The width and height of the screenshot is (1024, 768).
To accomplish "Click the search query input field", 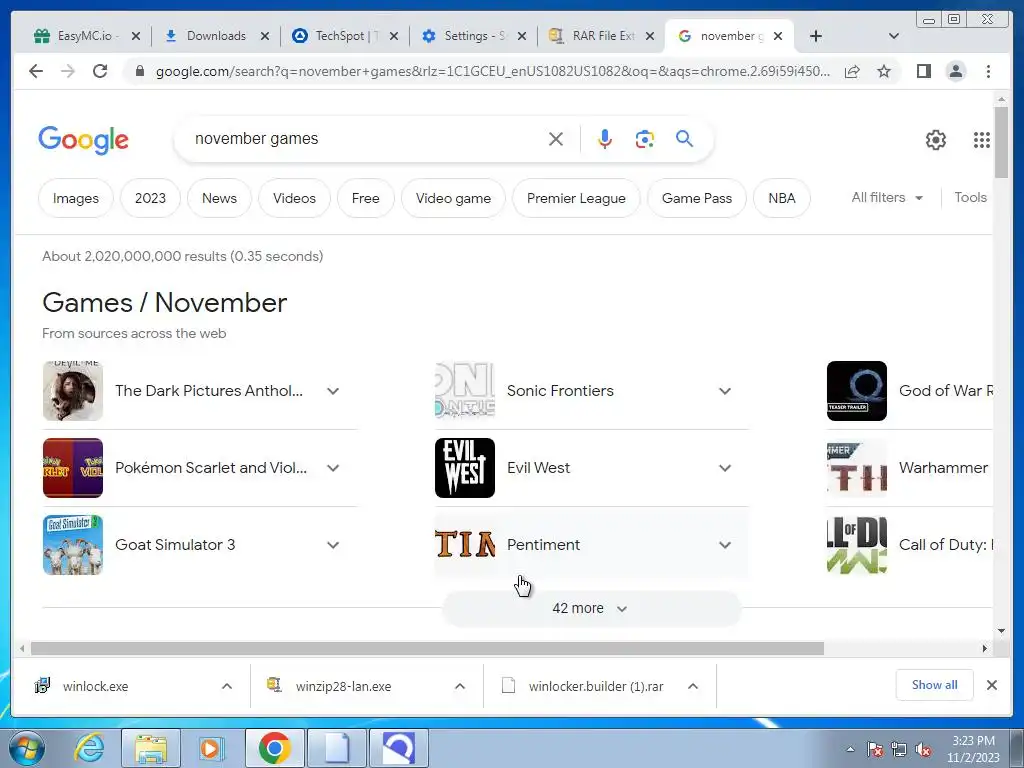I will (366, 138).
